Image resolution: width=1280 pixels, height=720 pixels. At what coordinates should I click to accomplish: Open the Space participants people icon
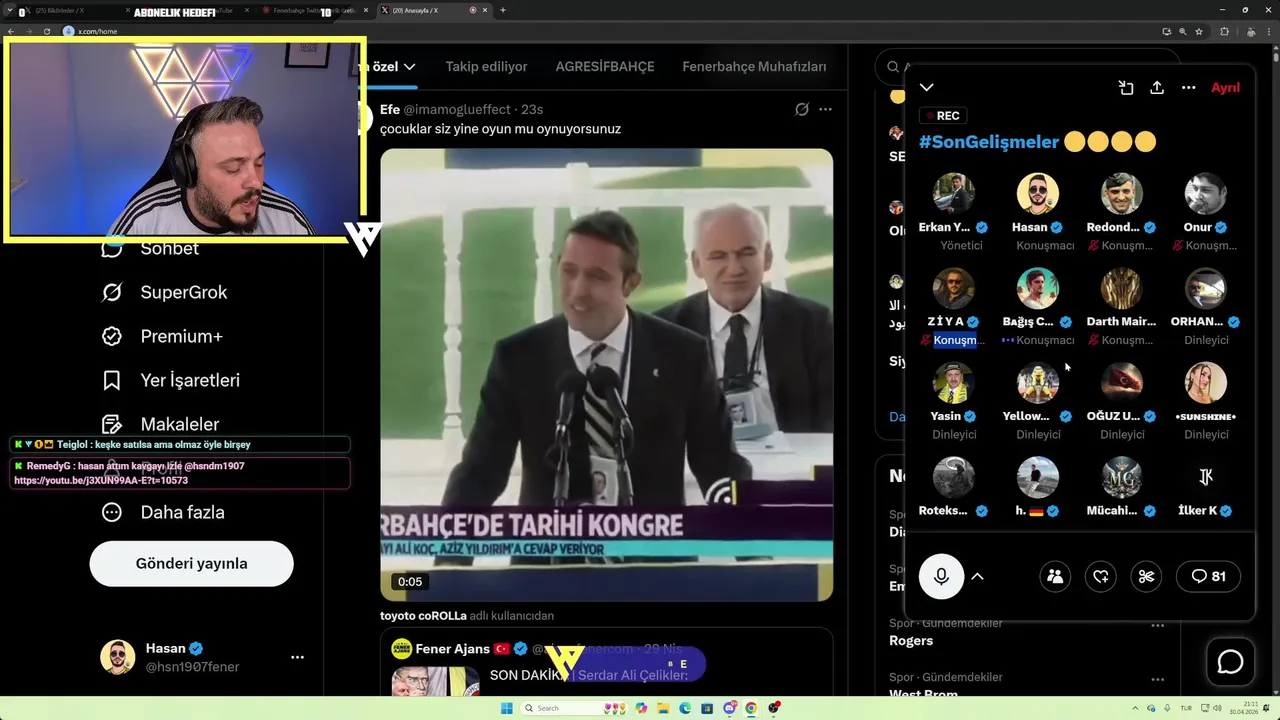[x=1055, y=576]
